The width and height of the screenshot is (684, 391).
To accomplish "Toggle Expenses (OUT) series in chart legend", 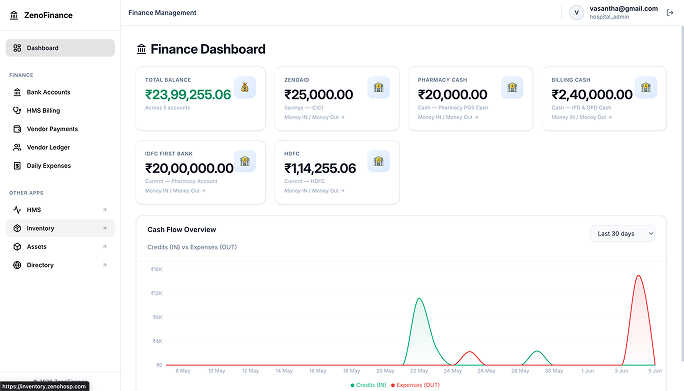I will (x=415, y=385).
